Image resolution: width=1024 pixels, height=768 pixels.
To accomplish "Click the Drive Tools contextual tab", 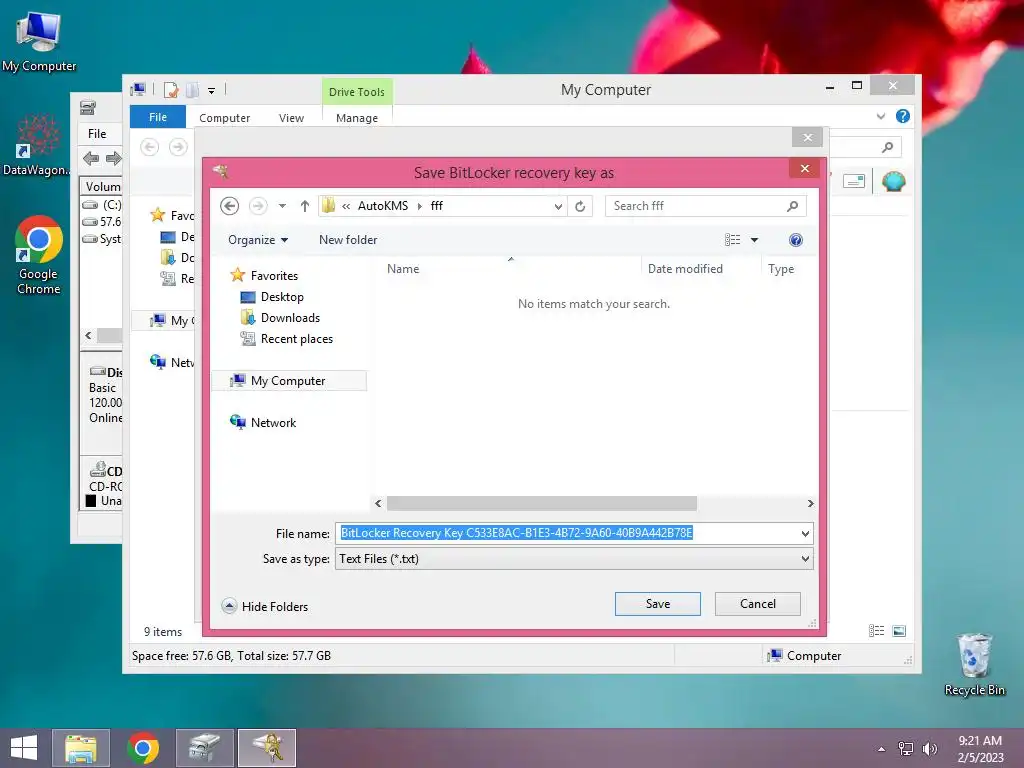I will (357, 92).
